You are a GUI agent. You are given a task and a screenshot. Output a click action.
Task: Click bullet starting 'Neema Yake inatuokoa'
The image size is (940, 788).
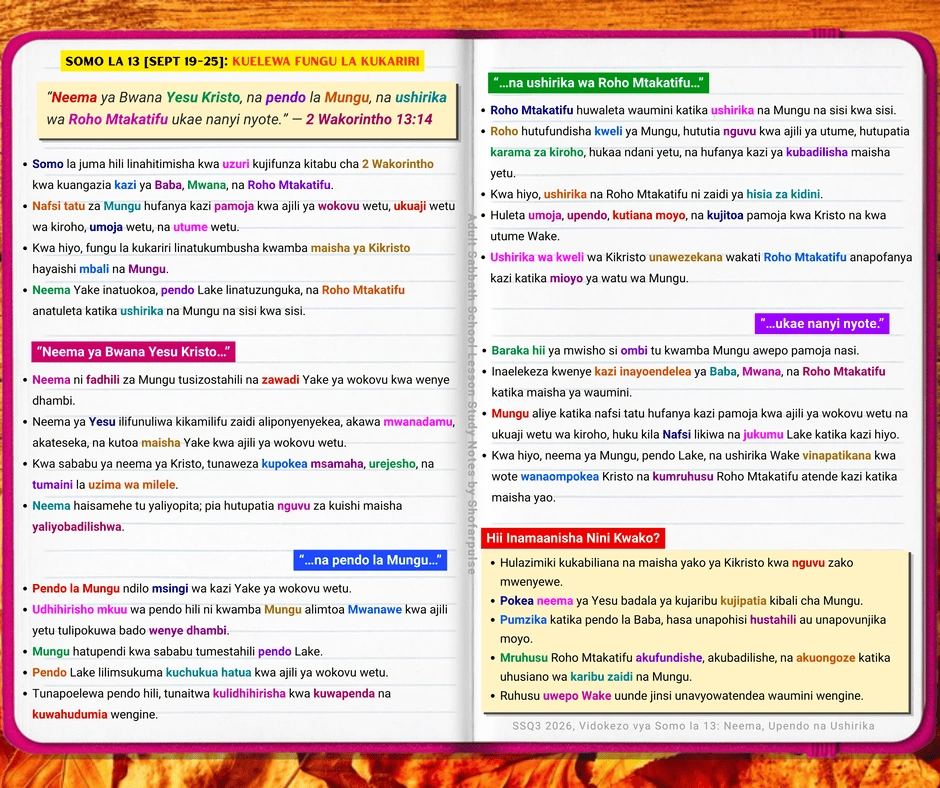(x=219, y=300)
